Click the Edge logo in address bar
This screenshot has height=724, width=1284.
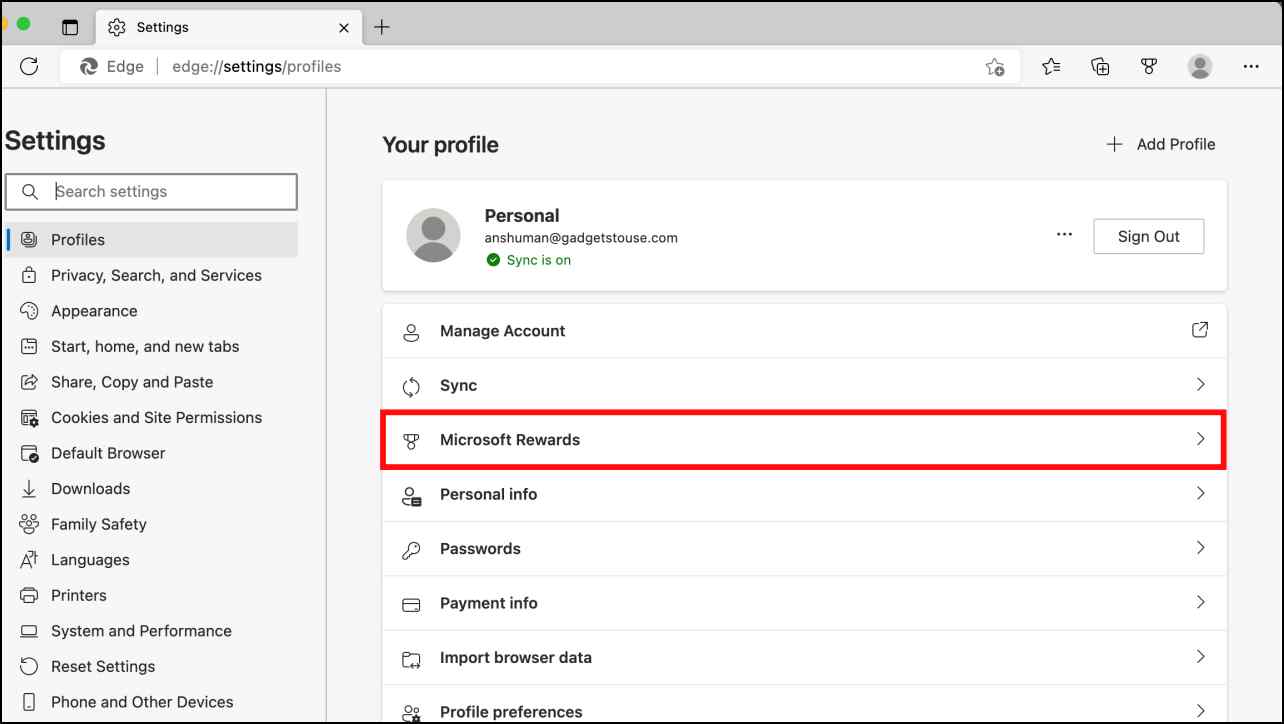pyautogui.click(x=89, y=67)
